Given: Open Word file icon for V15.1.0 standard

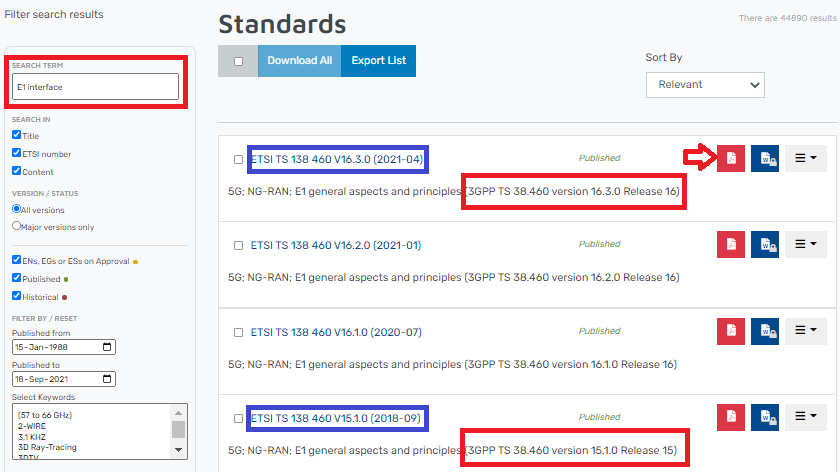Looking at the screenshot, I should 765,417.
